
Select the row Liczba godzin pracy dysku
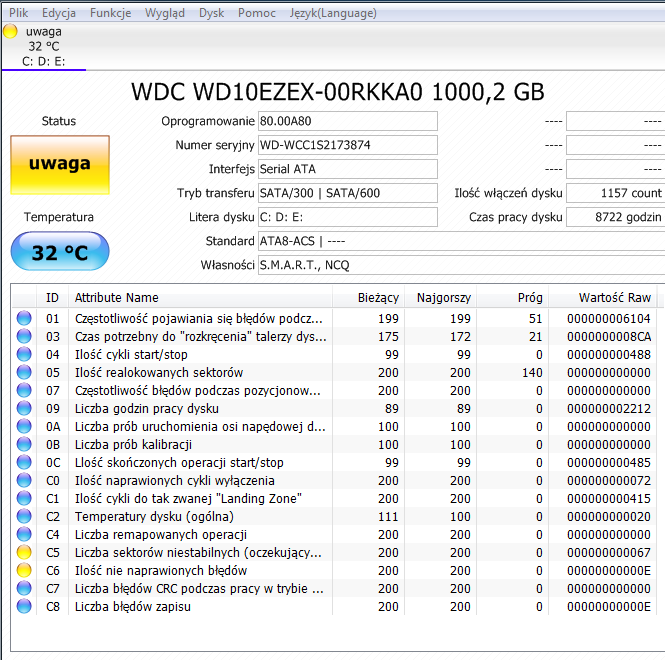coord(335,408)
